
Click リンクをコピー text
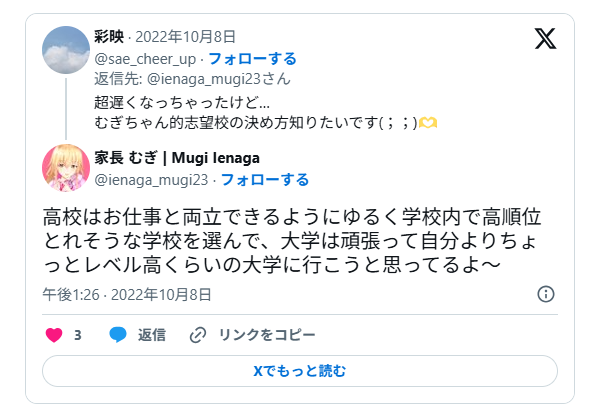click(267, 335)
